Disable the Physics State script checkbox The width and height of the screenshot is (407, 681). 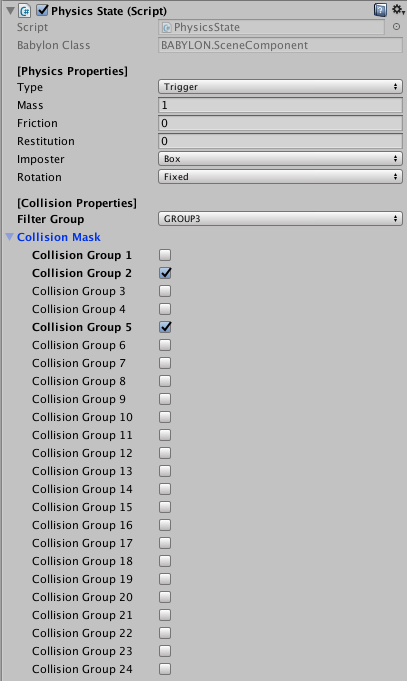point(42,10)
